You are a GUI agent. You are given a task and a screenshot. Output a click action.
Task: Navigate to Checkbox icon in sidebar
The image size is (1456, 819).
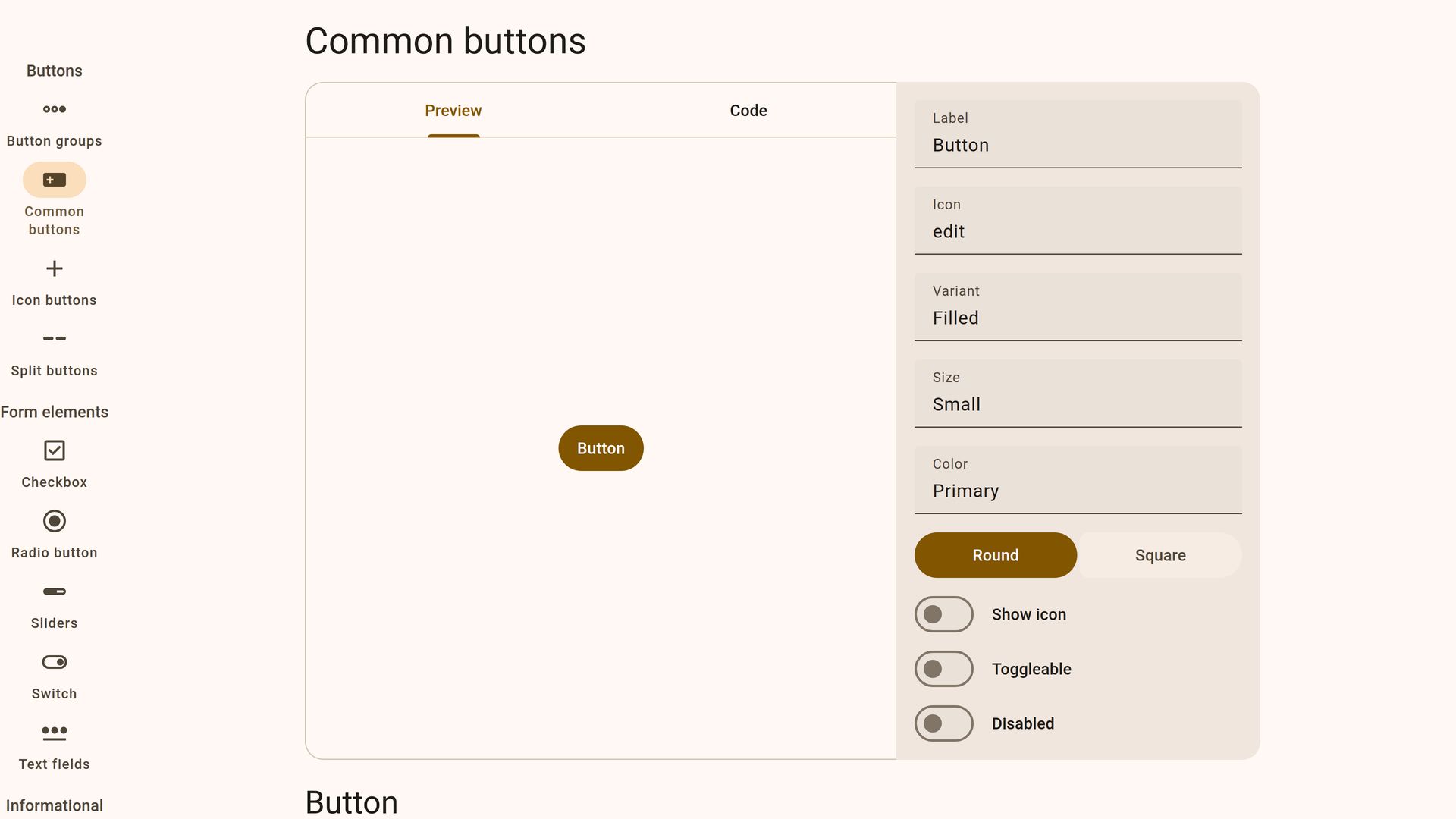pos(54,450)
